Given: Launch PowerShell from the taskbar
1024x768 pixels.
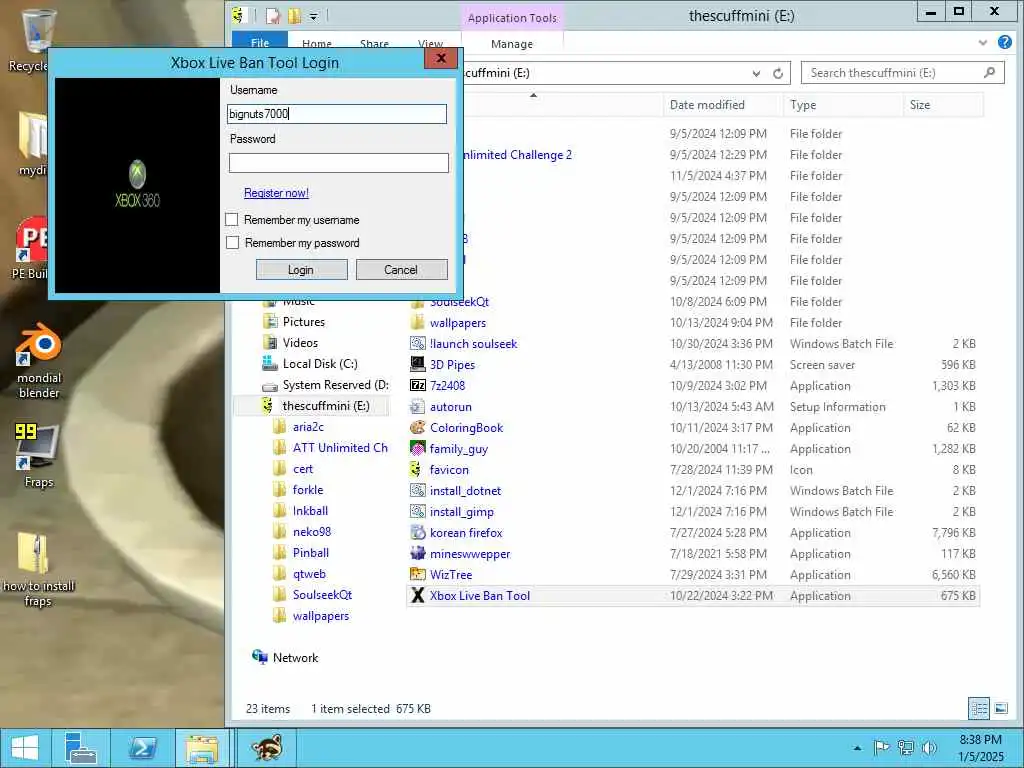Looking at the screenshot, I should 142,748.
